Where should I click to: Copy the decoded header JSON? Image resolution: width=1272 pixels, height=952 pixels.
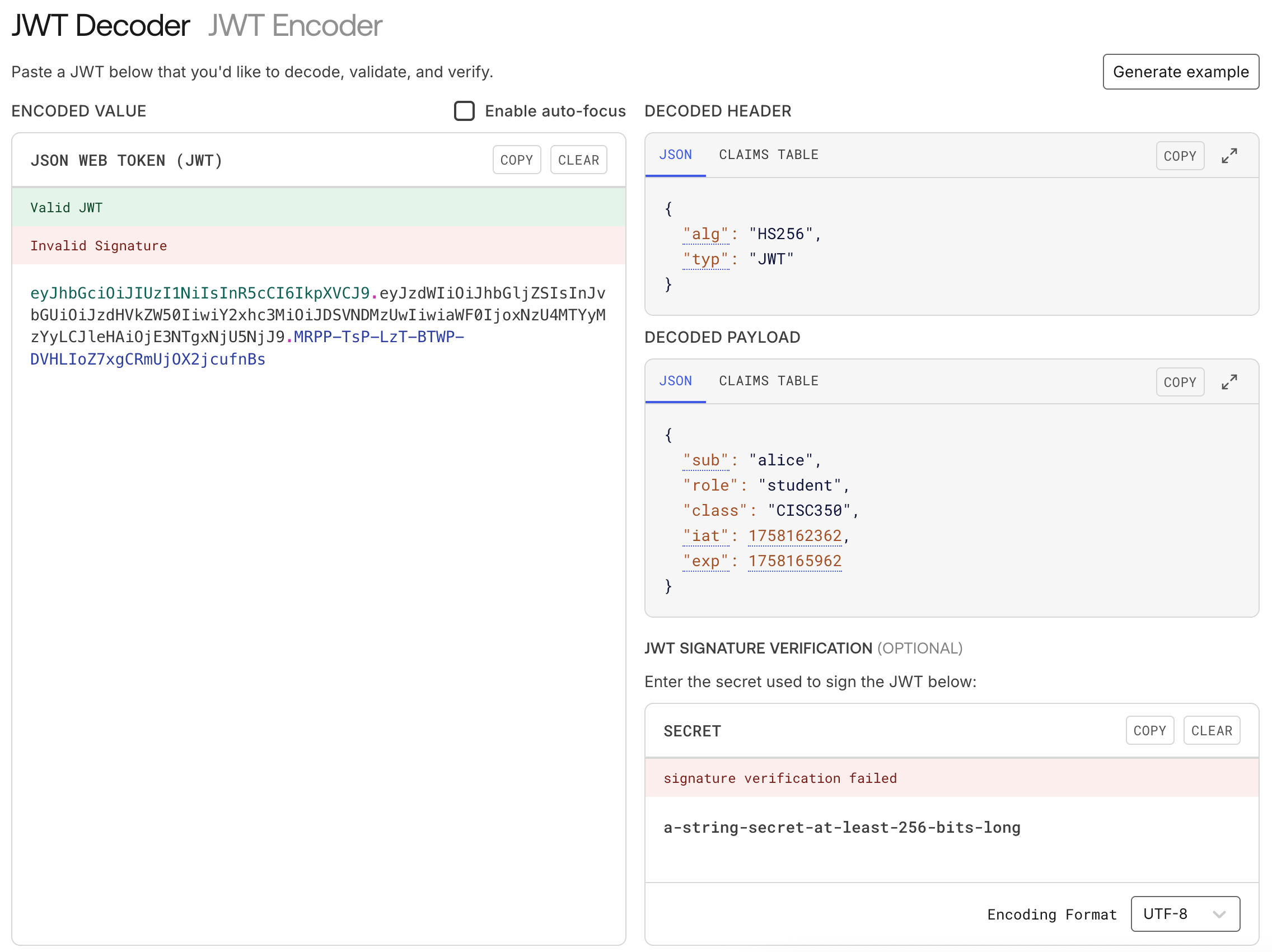(x=1180, y=155)
